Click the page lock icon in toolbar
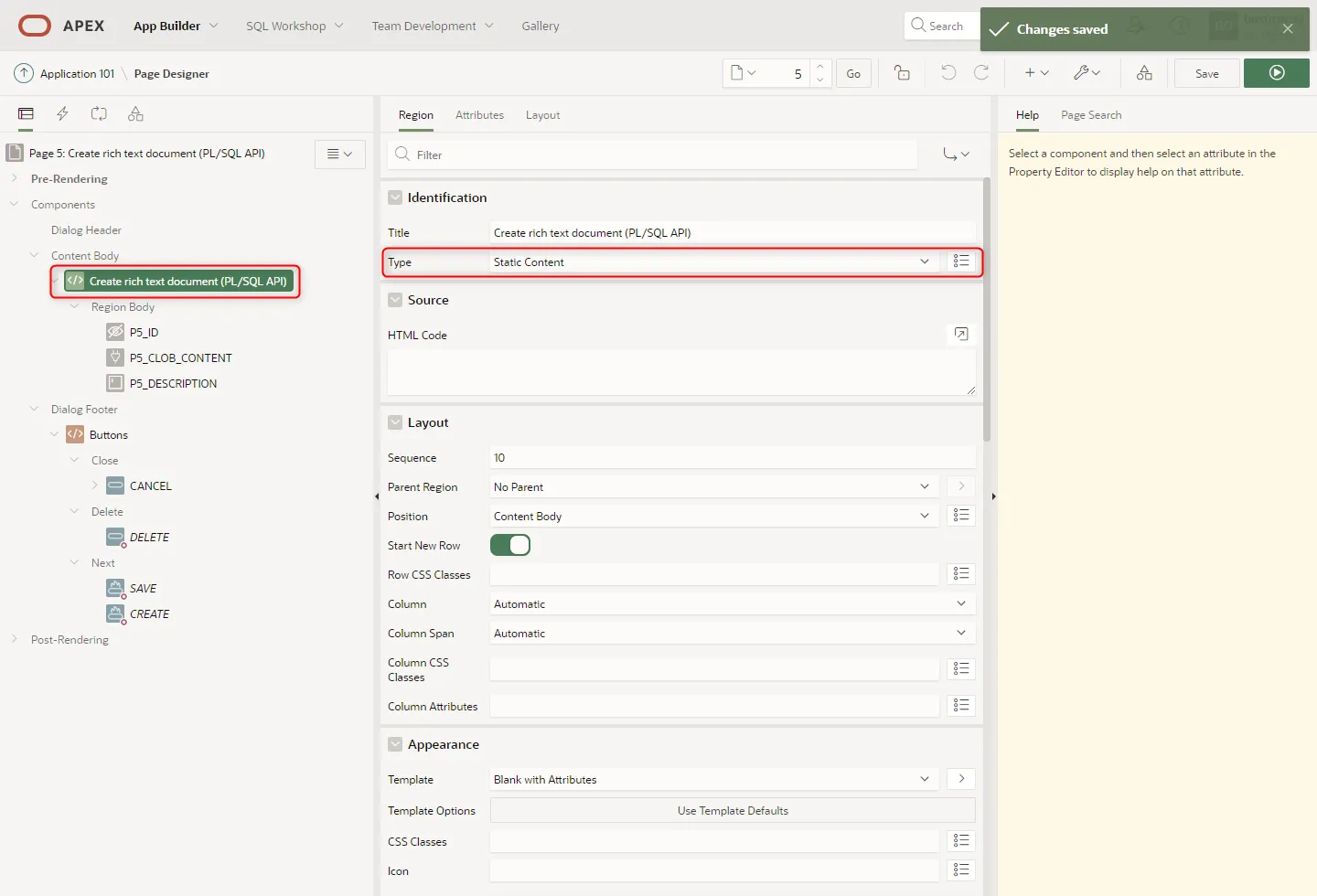This screenshot has width=1317, height=896. tap(902, 73)
